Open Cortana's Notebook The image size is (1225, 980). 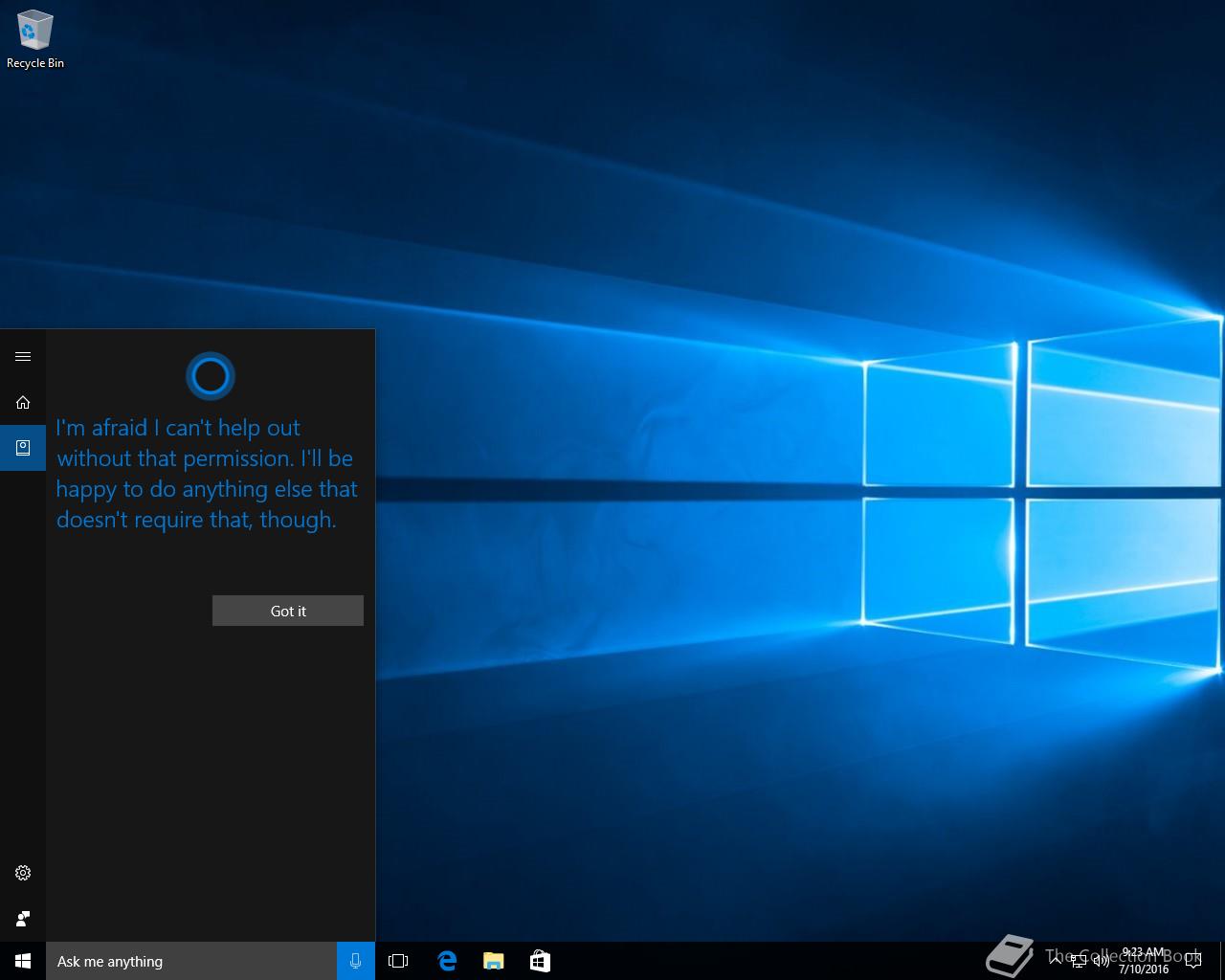coord(23,448)
